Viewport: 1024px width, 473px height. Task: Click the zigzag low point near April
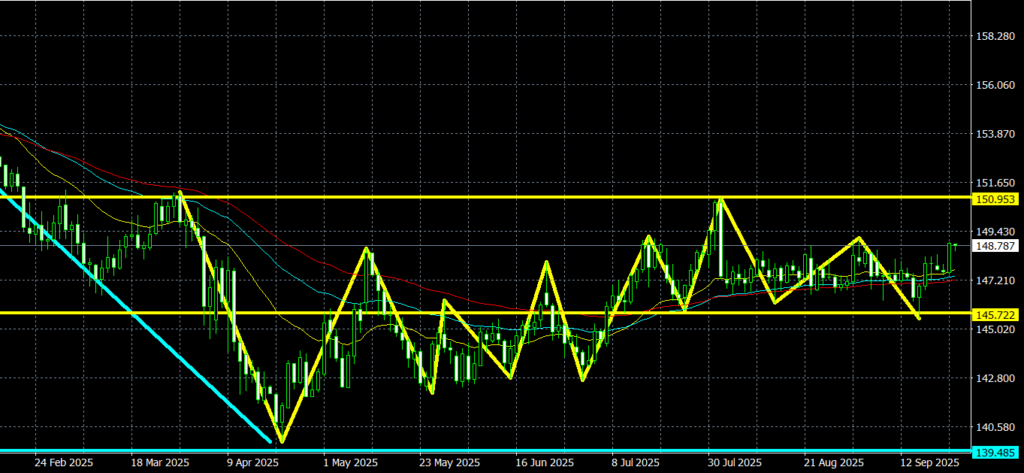pyautogui.click(x=281, y=441)
